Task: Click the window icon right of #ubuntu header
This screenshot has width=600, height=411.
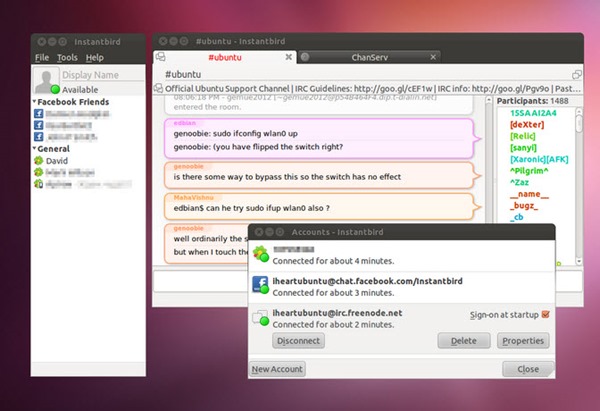Action: tap(577, 75)
